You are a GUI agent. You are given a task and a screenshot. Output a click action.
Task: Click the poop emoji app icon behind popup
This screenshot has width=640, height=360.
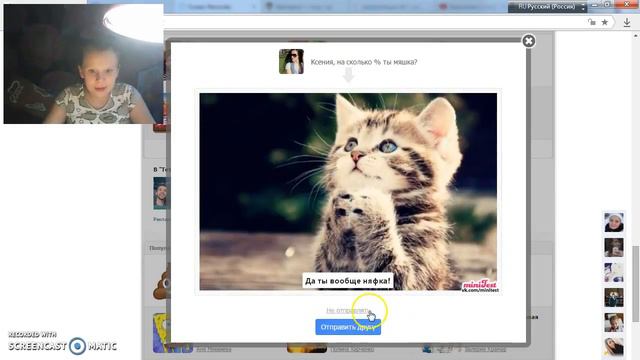[162, 282]
